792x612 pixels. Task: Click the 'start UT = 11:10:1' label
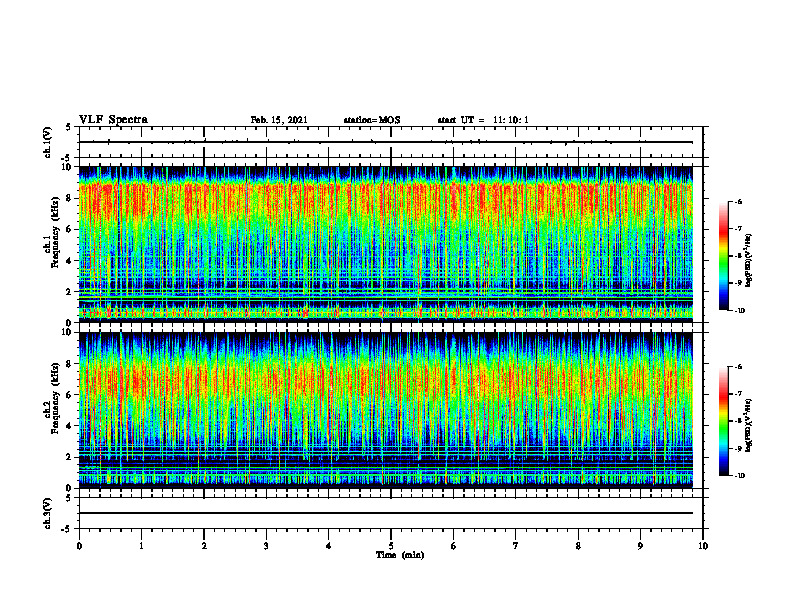pyautogui.click(x=483, y=120)
